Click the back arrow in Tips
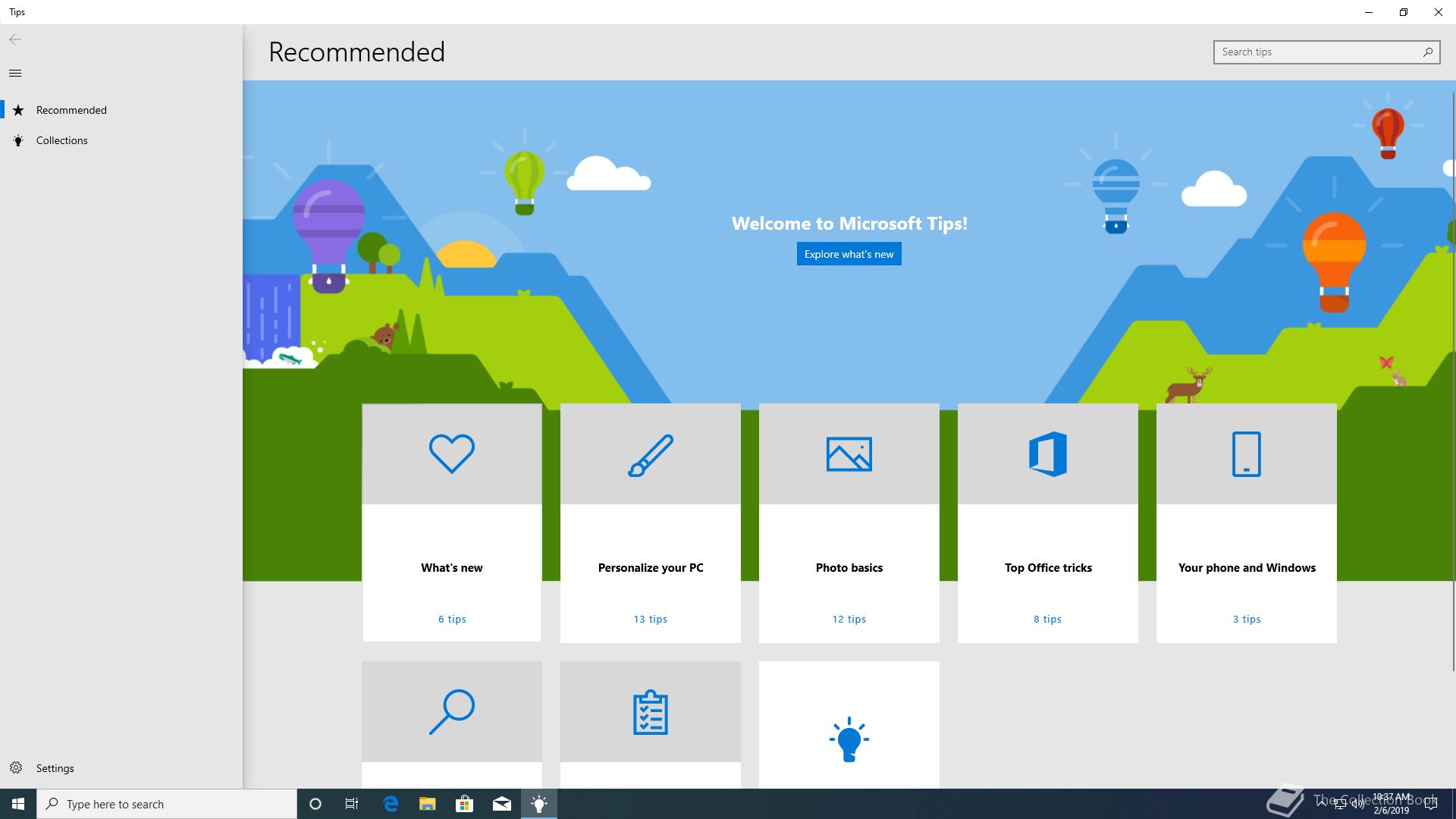 click(15, 39)
